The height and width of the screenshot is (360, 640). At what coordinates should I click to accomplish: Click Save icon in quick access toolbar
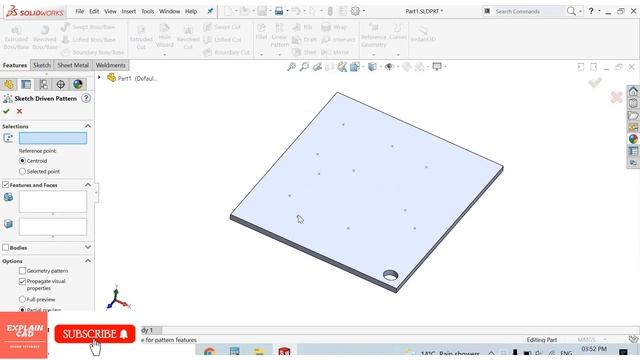[x=262, y=11]
